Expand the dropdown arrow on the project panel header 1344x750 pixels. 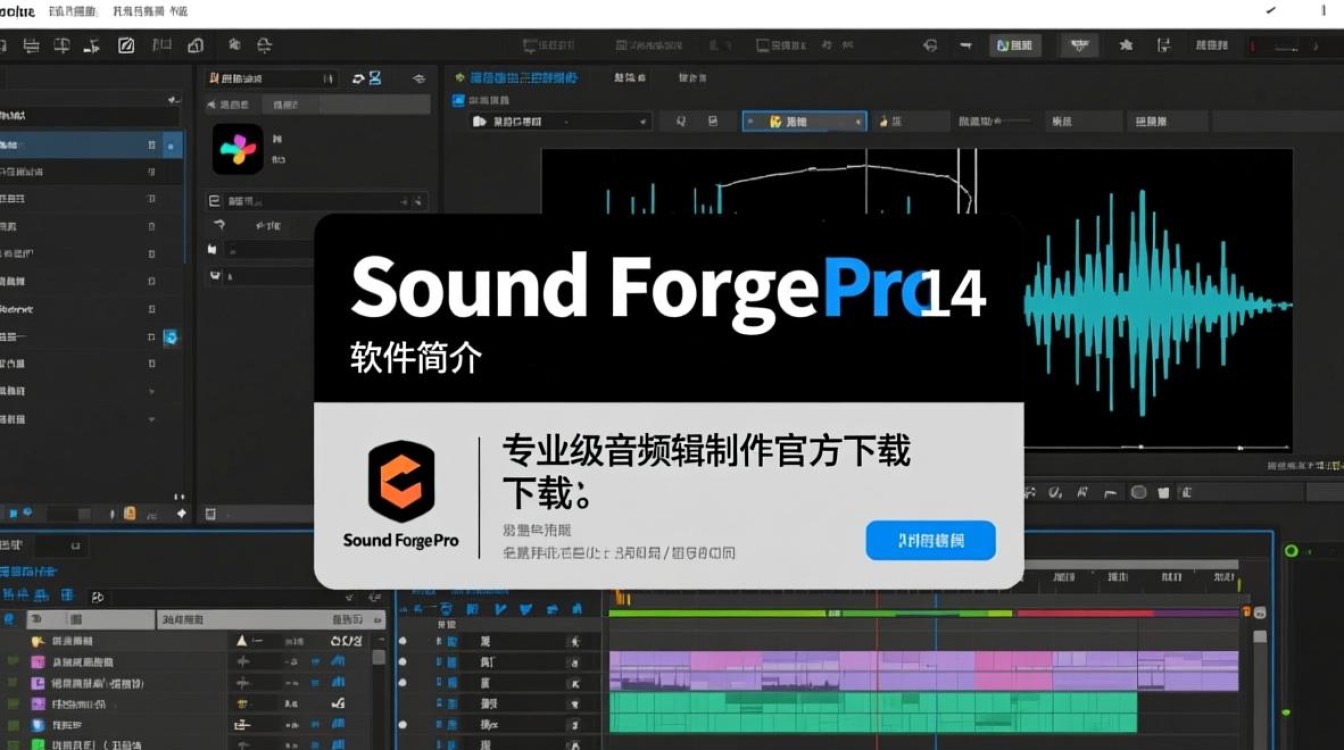point(418,78)
